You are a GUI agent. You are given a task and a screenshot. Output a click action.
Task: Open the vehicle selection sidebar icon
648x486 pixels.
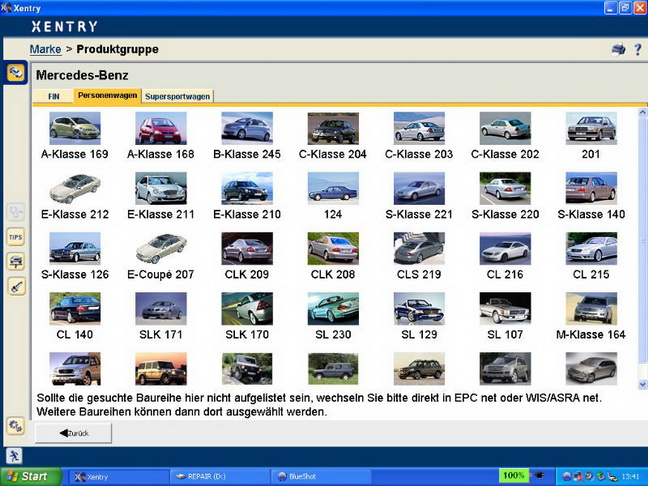[16, 73]
